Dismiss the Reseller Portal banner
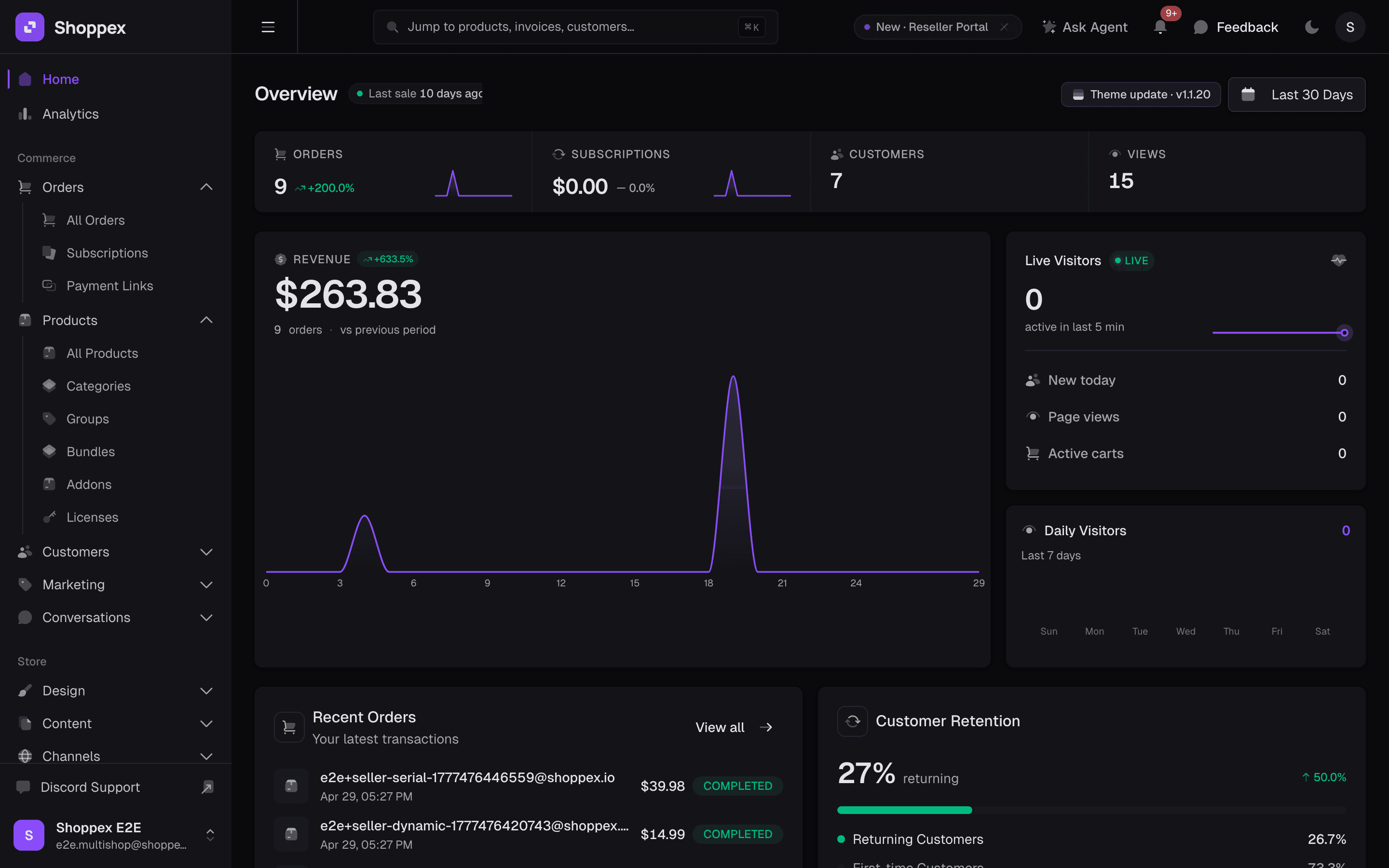 (1004, 27)
